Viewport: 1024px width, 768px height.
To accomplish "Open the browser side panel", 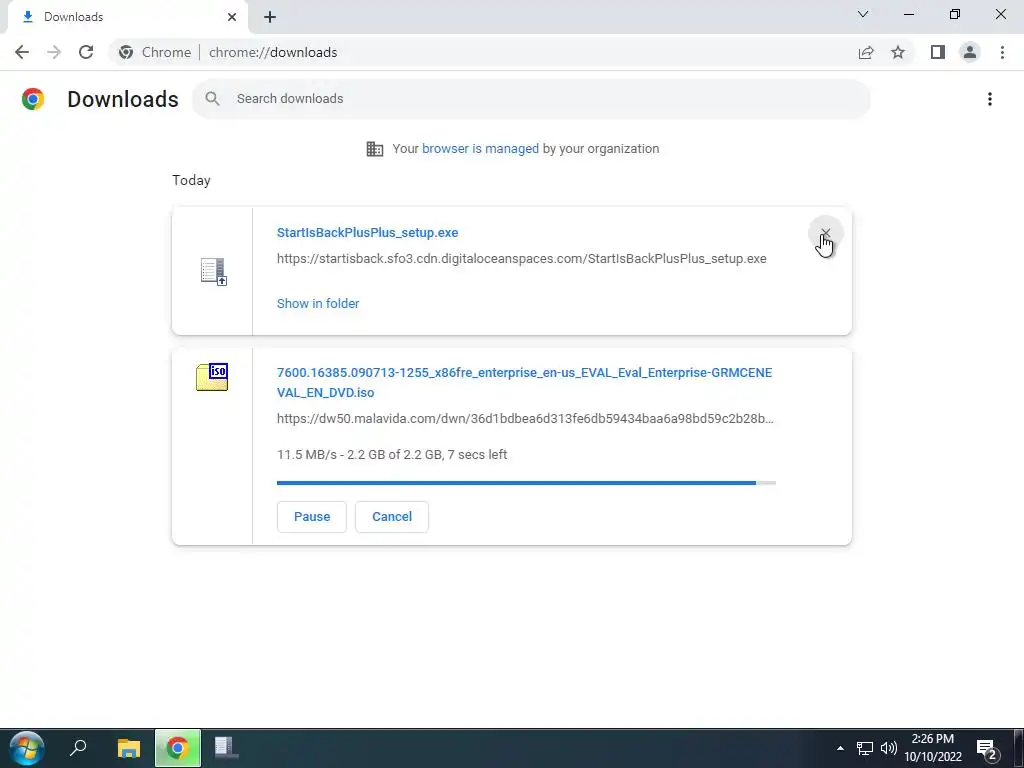I will (938, 52).
